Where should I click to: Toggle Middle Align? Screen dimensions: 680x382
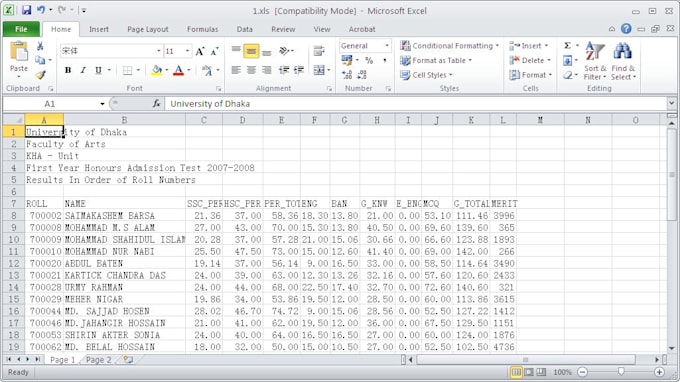pos(251,51)
